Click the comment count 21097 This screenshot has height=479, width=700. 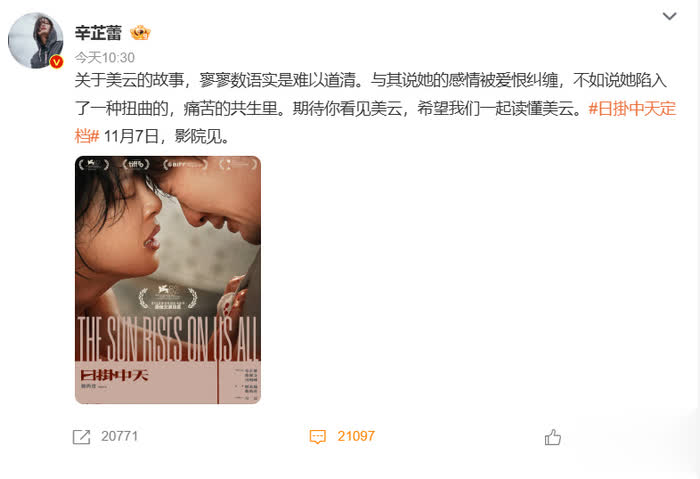356,436
